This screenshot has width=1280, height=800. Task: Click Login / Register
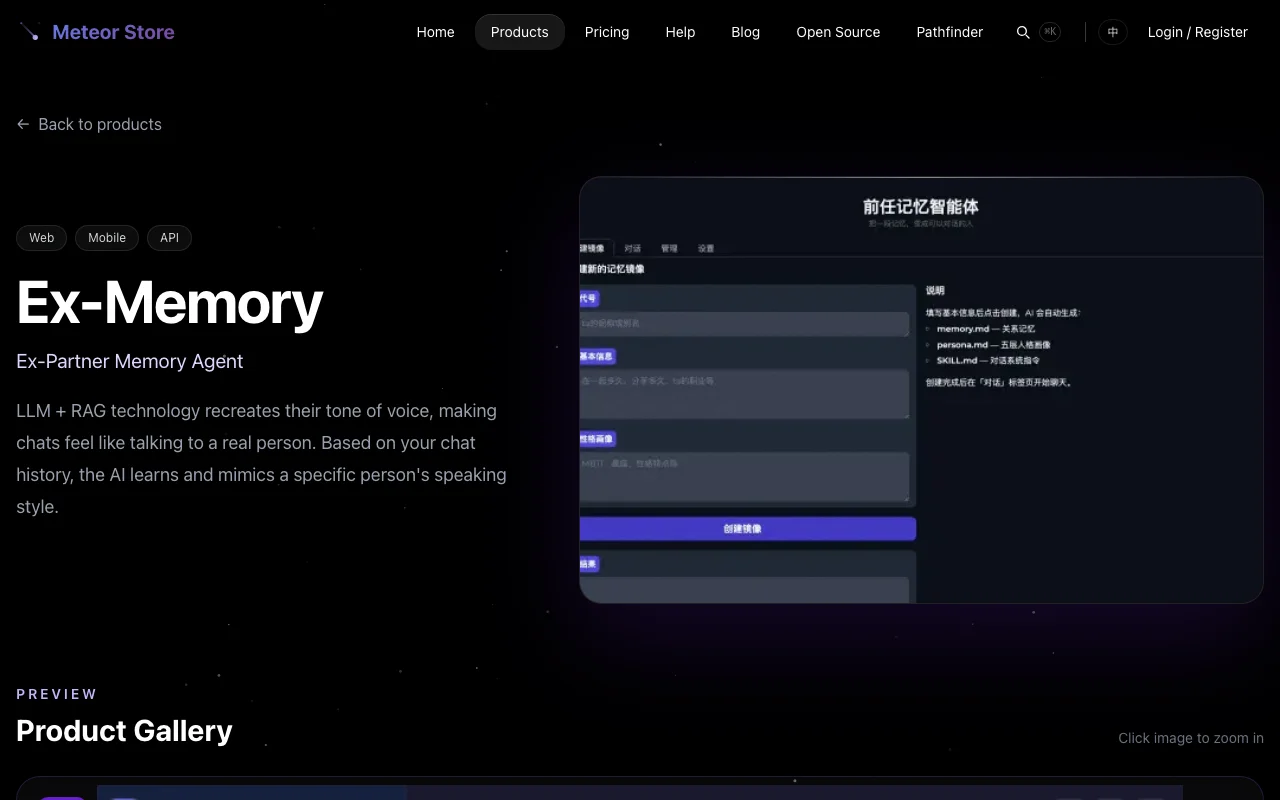(1197, 32)
